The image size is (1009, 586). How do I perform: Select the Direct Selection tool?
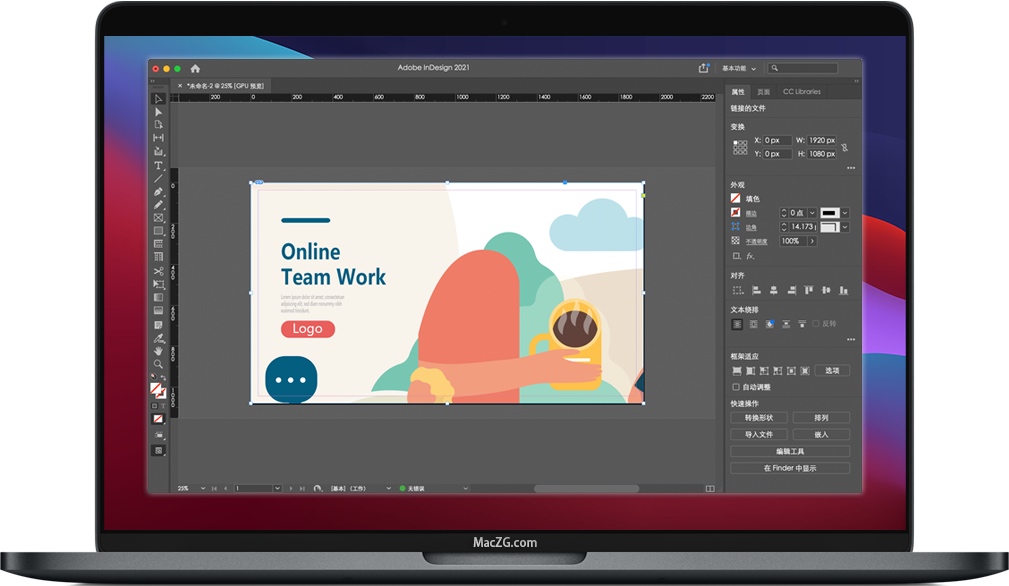pyautogui.click(x=158, y=112)
